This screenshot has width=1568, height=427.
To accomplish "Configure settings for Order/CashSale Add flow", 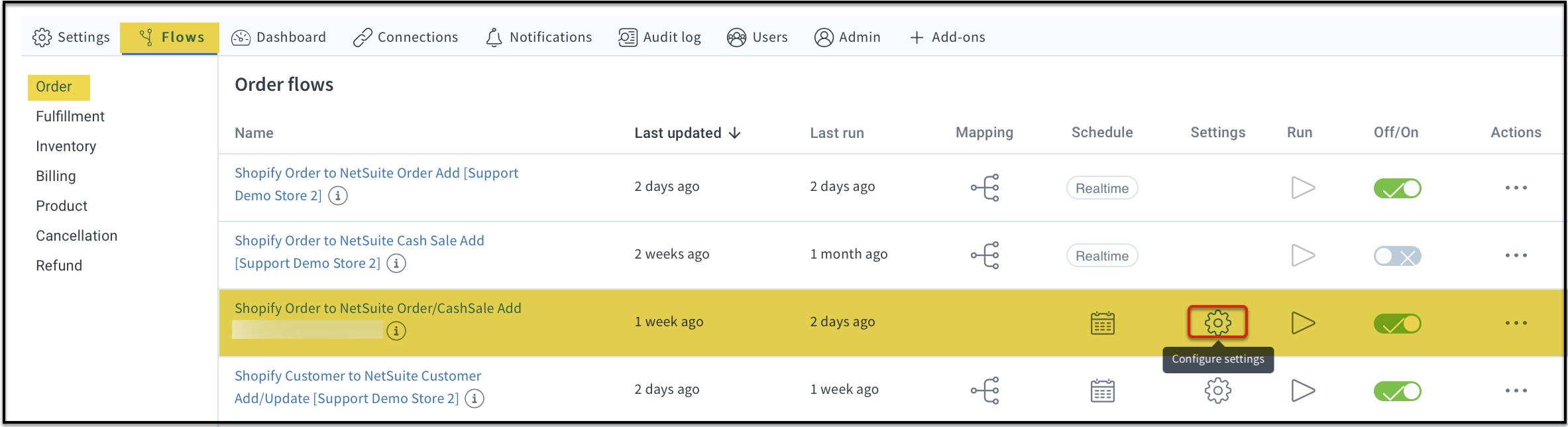I will 1218,323.
